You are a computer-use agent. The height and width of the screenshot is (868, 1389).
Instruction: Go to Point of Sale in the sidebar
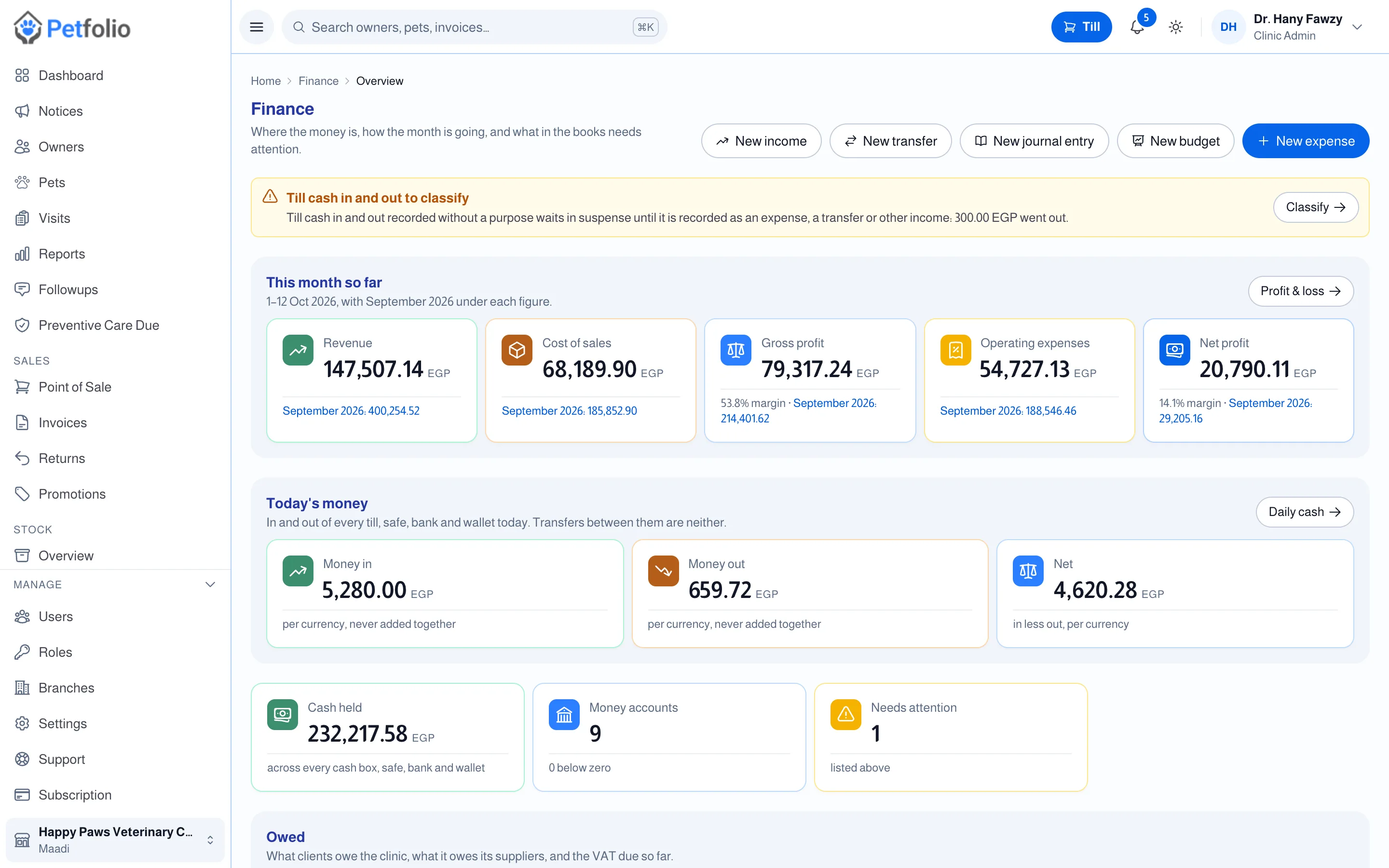pos(115,387)
